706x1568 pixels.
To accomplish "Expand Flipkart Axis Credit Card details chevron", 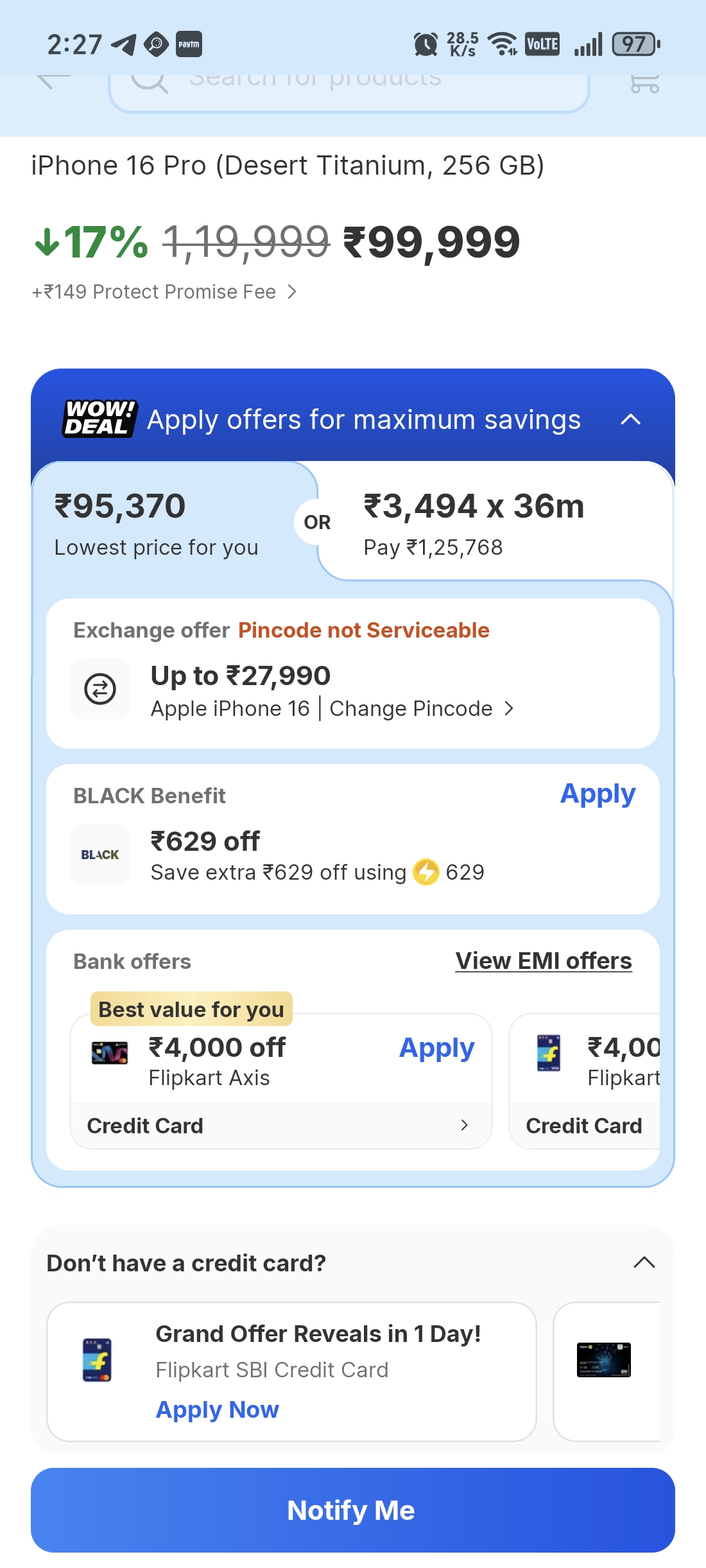I will (464, 1125).
